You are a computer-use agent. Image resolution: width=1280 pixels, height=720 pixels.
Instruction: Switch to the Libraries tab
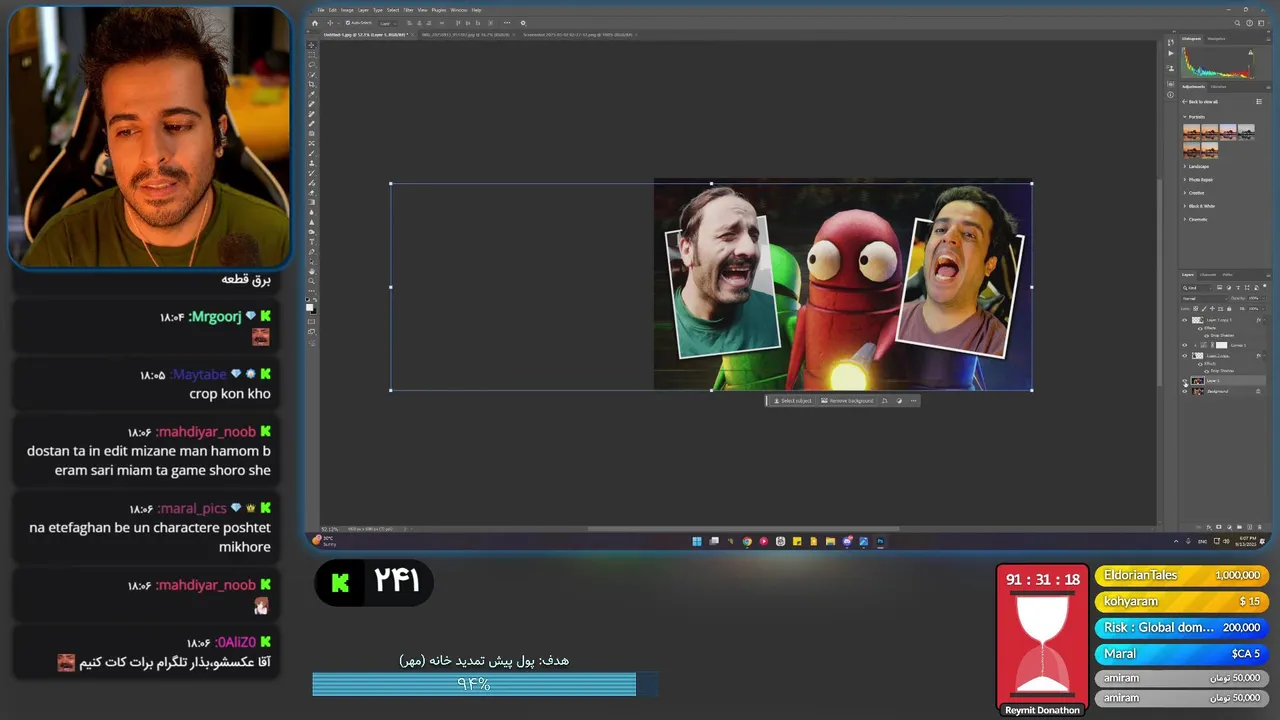(1218, 87)
